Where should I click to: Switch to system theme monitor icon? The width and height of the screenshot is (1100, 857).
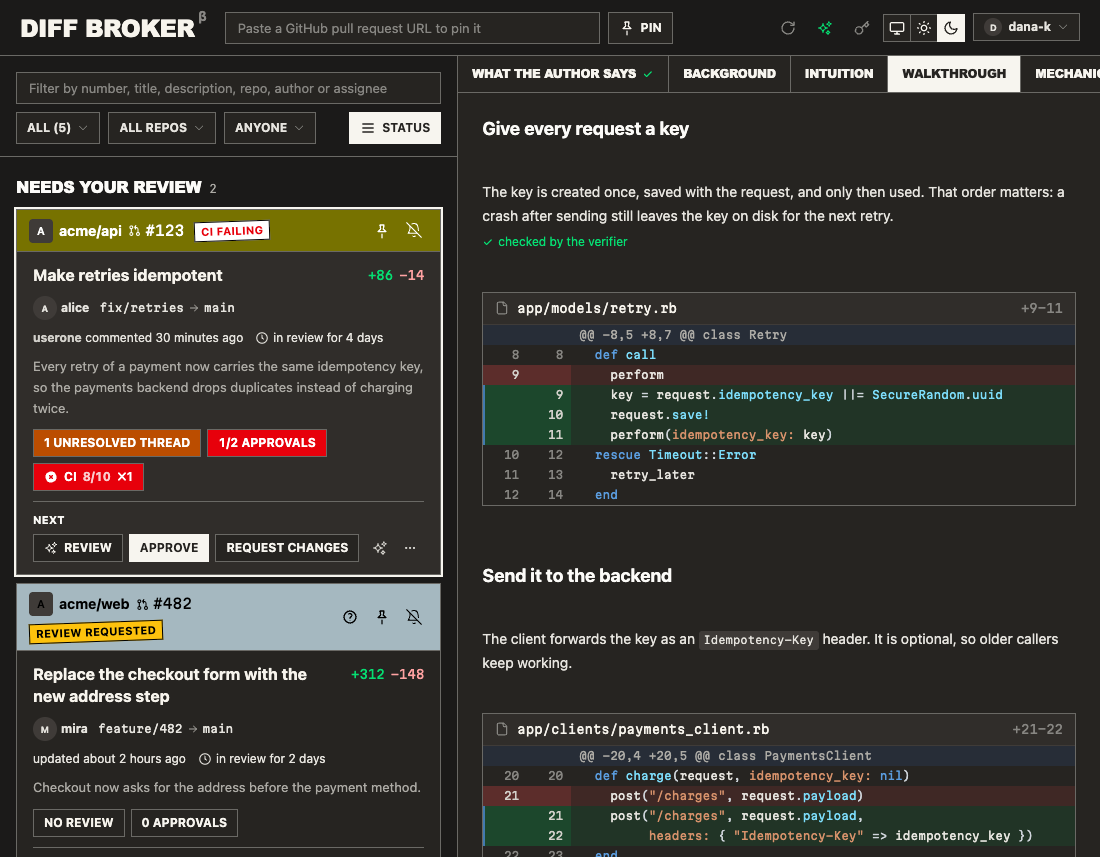[897, 28]
